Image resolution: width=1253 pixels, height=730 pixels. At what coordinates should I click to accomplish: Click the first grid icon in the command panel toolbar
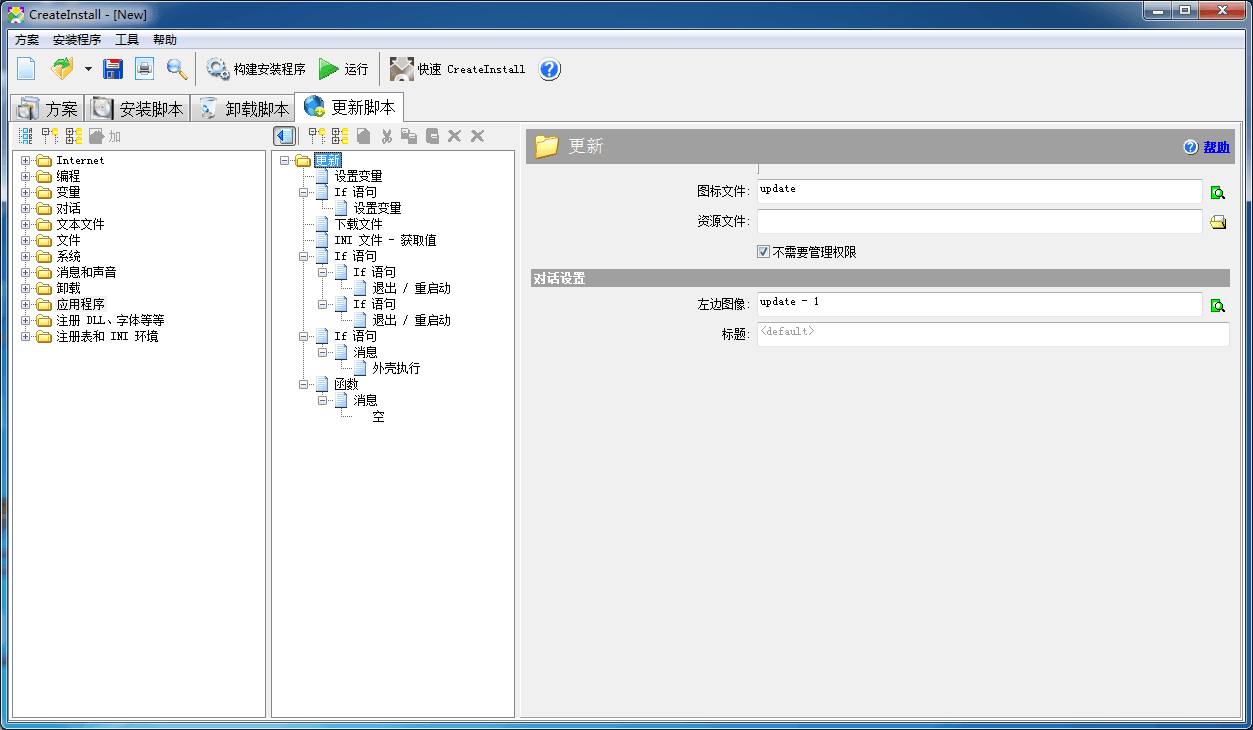[26, 136]
